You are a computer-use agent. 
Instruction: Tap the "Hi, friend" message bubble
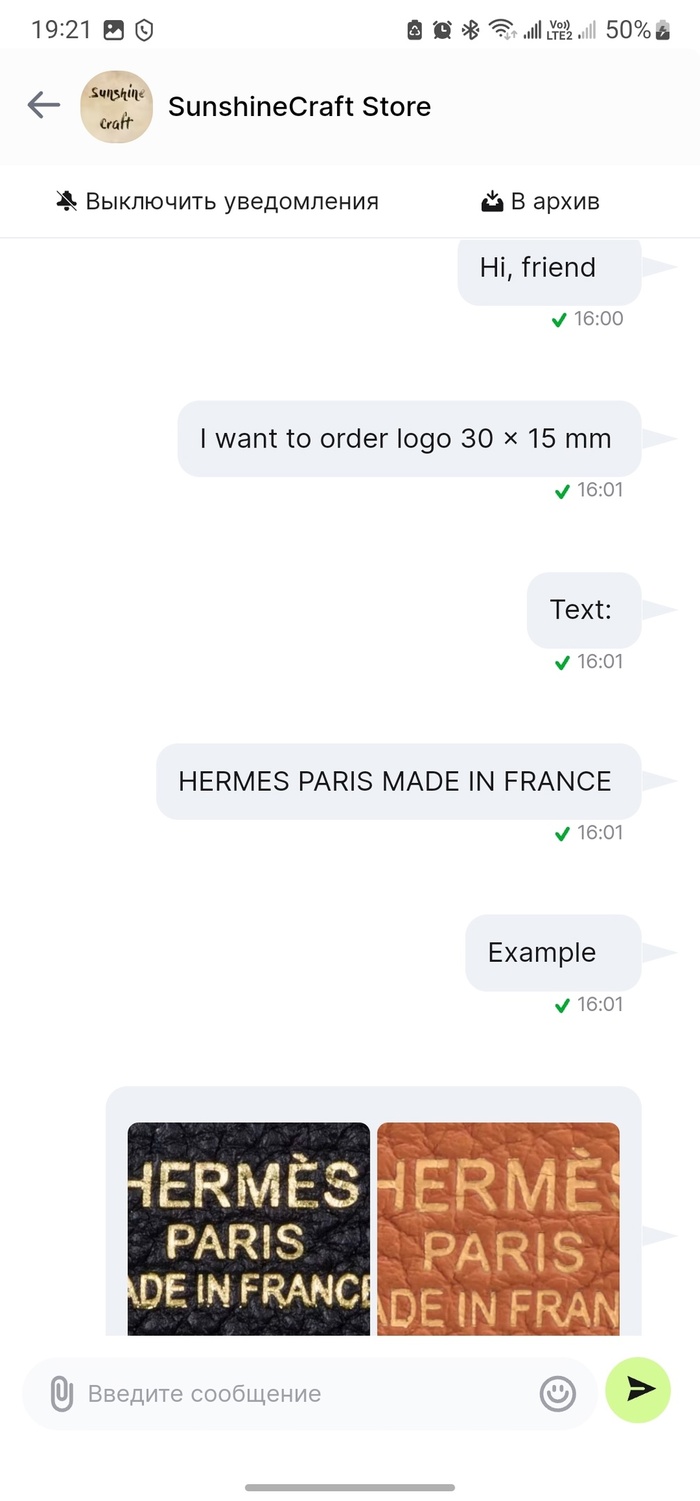pos(548,268)
